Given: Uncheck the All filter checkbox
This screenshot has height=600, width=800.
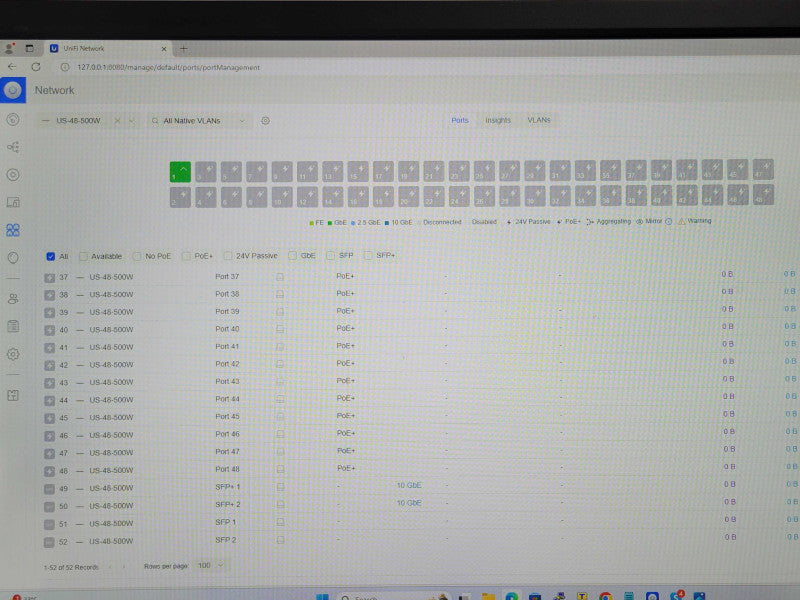Looking at the screenshot, I should click(51, 256).
